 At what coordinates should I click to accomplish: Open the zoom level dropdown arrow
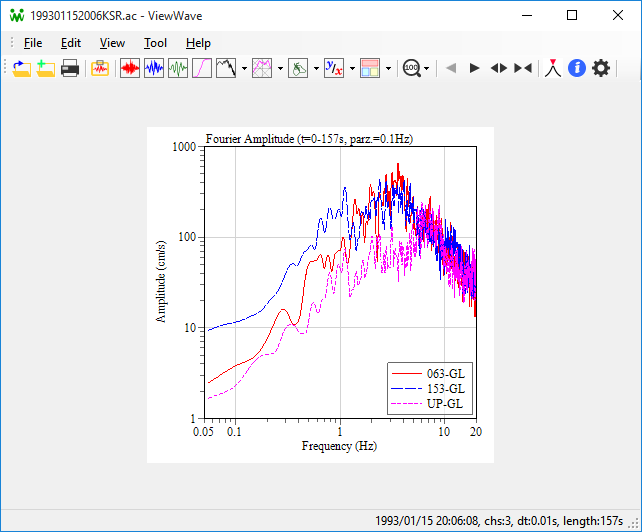[427, 68]
